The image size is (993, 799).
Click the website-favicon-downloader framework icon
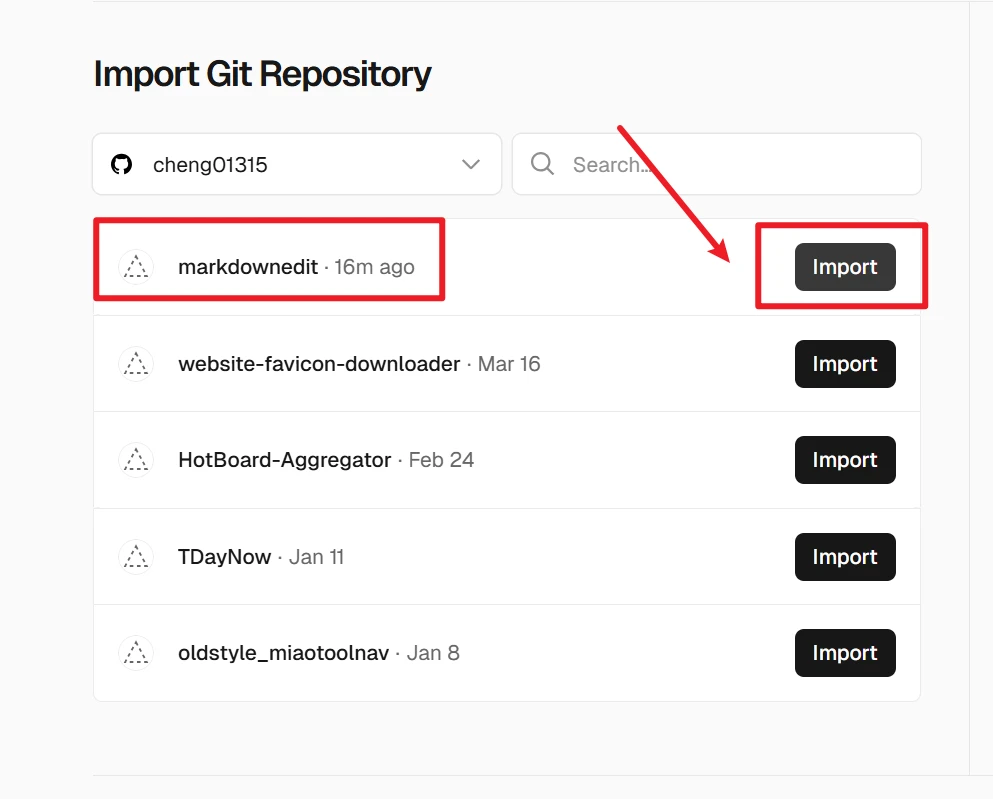click(x=136, y=364)
